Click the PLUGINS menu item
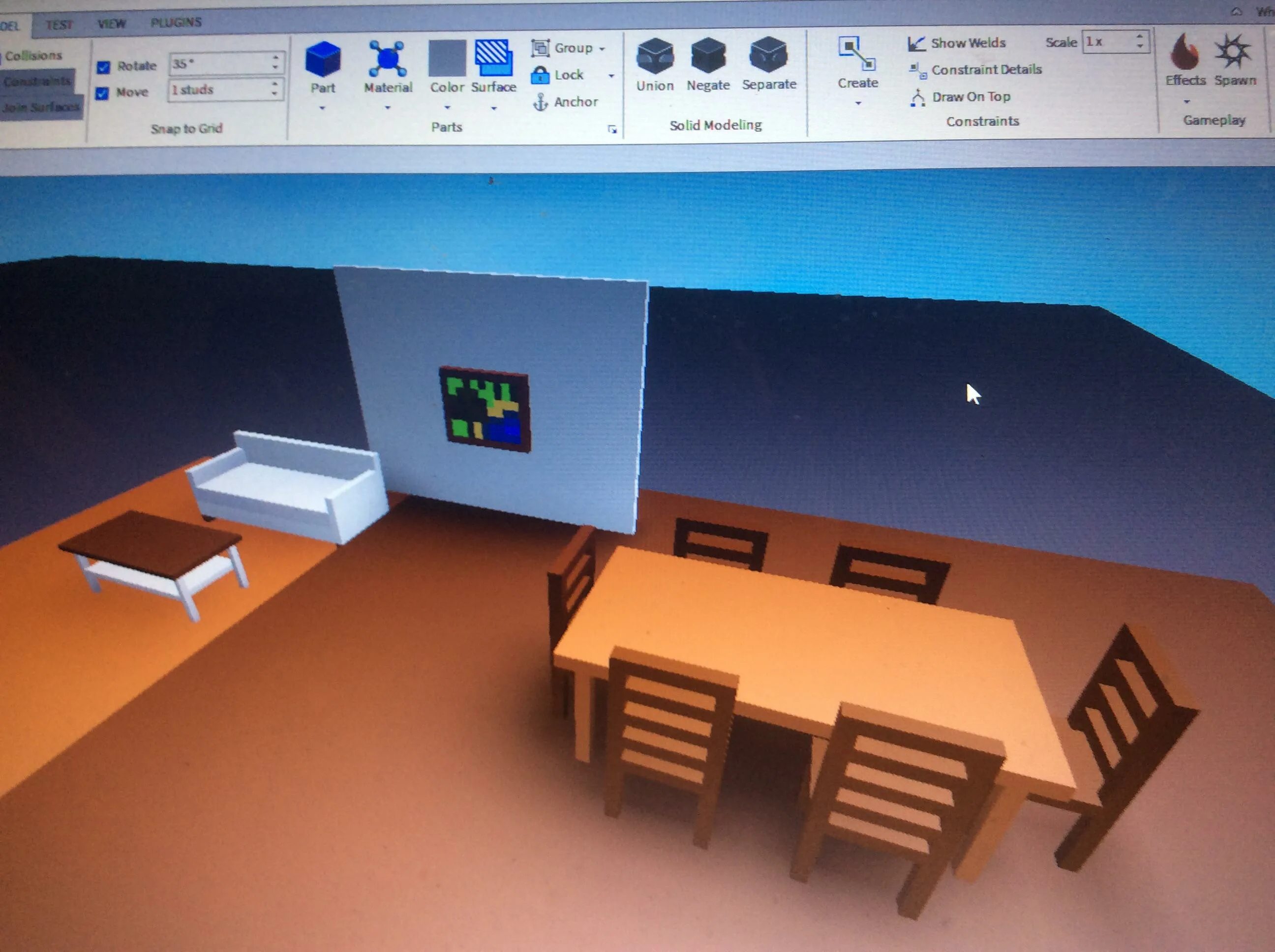Viewport: 1275px width, 952px height. tap(177, 23)
